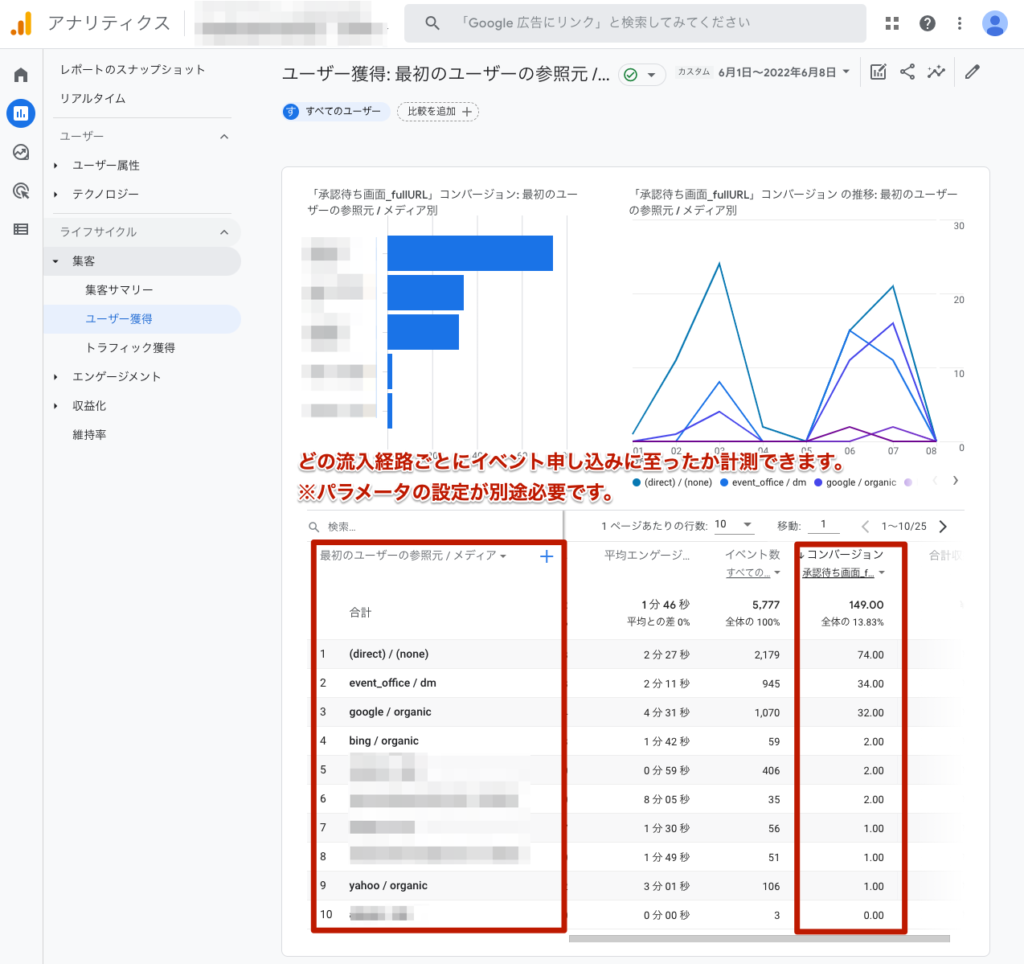Open レポートのスナップショット
Viewport: 1024px width, 964px height.
[x=133, y=70]
